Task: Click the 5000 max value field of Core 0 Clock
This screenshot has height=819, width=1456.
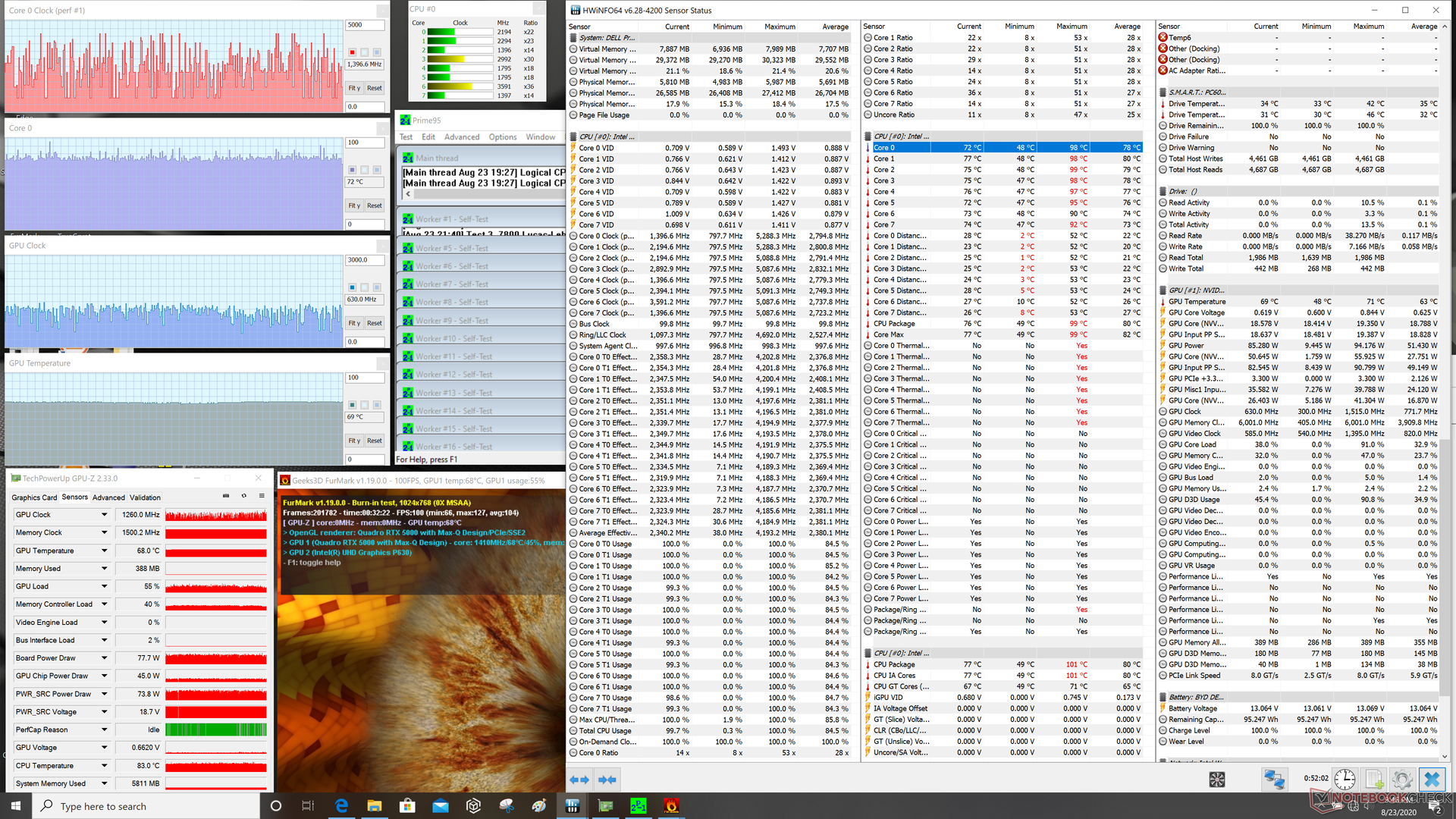Action: click(365, 25)
